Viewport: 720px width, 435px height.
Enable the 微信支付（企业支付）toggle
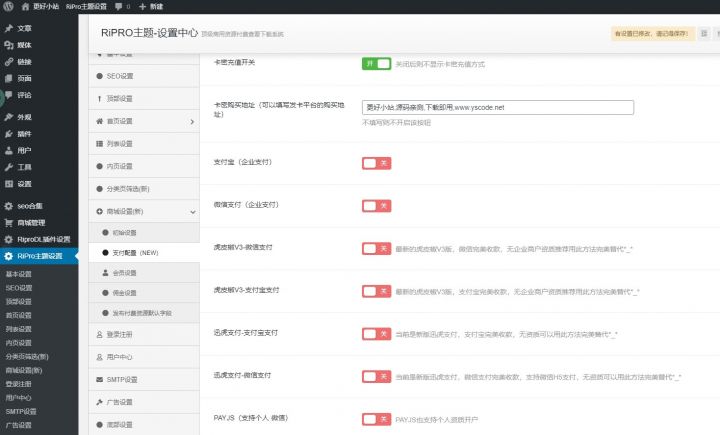[x=375, y=205]
